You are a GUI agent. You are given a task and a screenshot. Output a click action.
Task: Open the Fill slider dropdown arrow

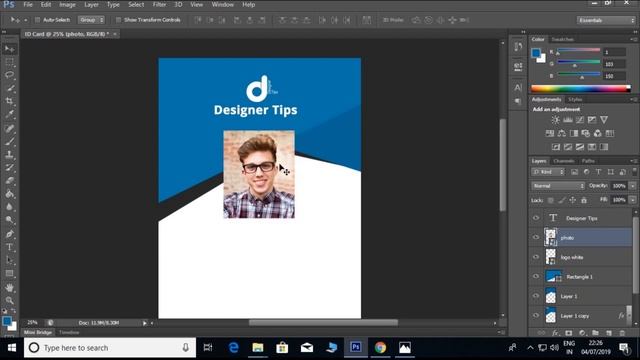pyautogui.click(x=632, y=200)
